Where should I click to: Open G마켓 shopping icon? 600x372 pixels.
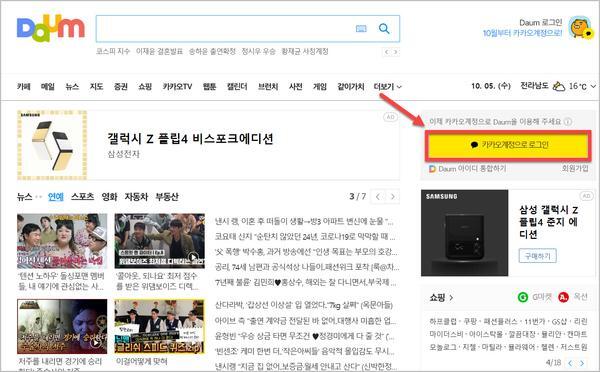tap(522, 297)
